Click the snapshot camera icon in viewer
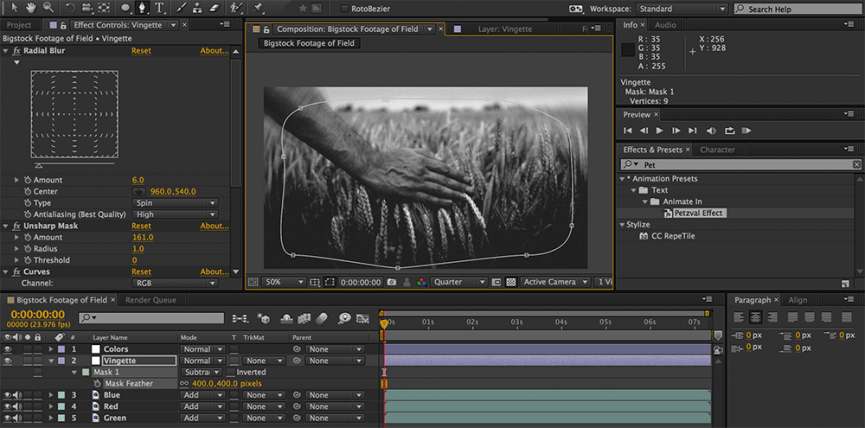Viewport: 865px width, 428px height. (x=392, y=282)
